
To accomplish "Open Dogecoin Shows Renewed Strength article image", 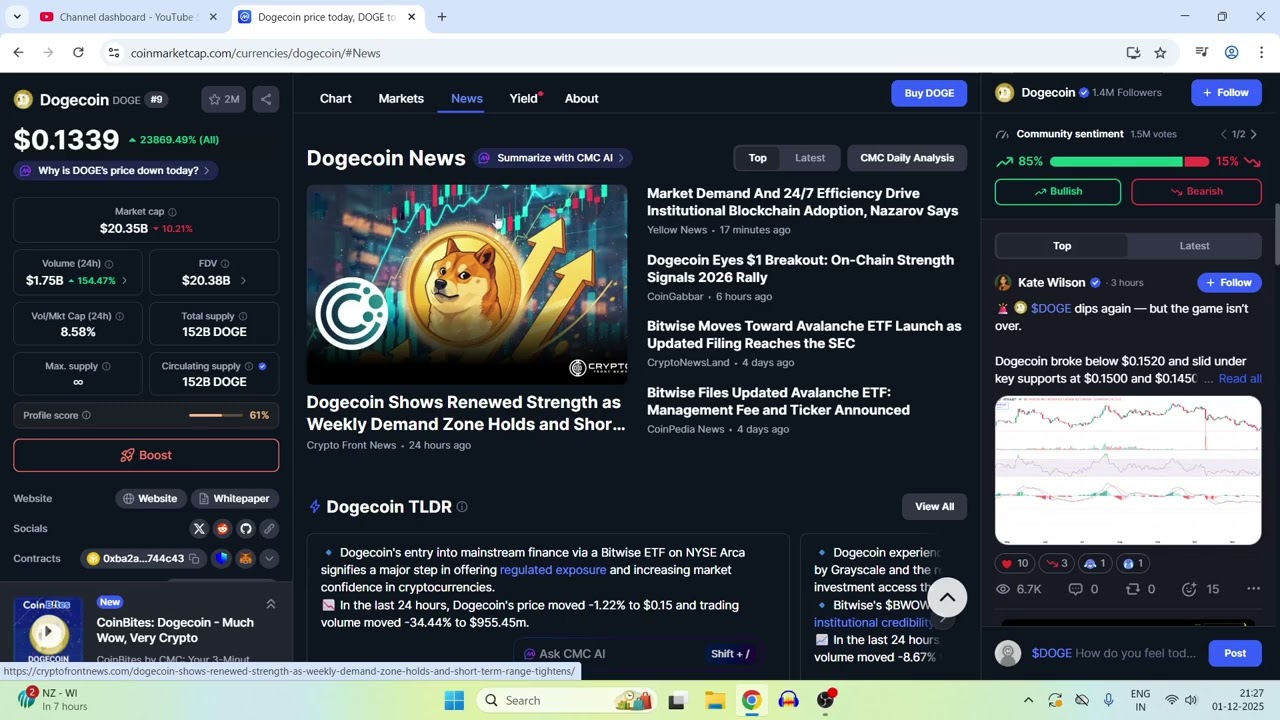I will click(x=467, y=285).
